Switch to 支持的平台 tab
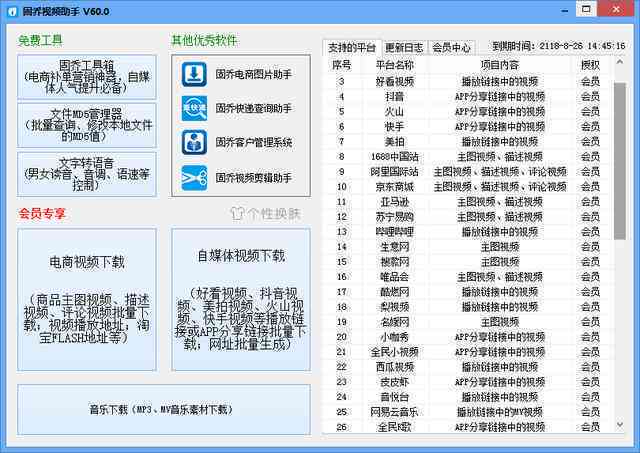The width and height of the screenshot is (640, 453). (351, 48)
